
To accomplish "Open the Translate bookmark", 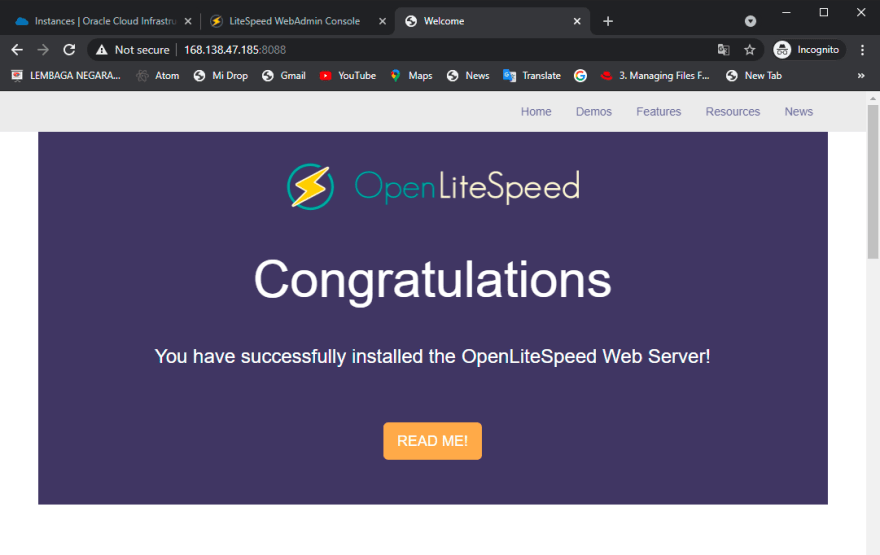I will (532, 76).
